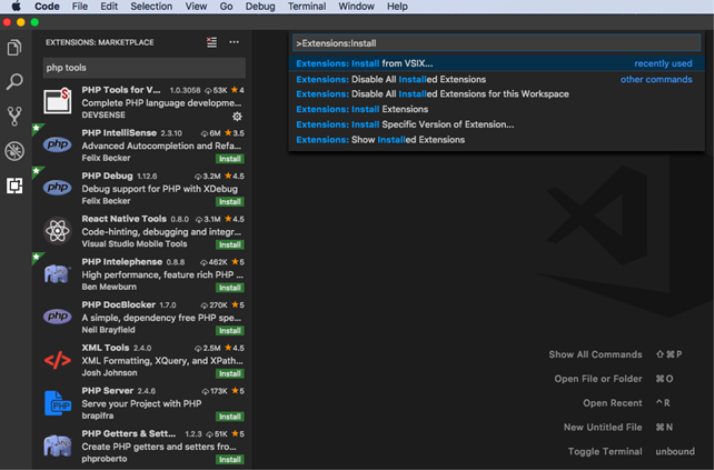The height and width of the screenshot is (470, 714).
Task: Select Install Specific Version of Extension command
Action: pyautogui.click(x=496, y=124)
